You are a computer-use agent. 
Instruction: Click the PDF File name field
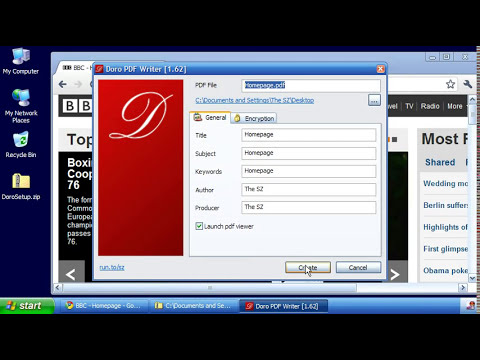(311, 85)
